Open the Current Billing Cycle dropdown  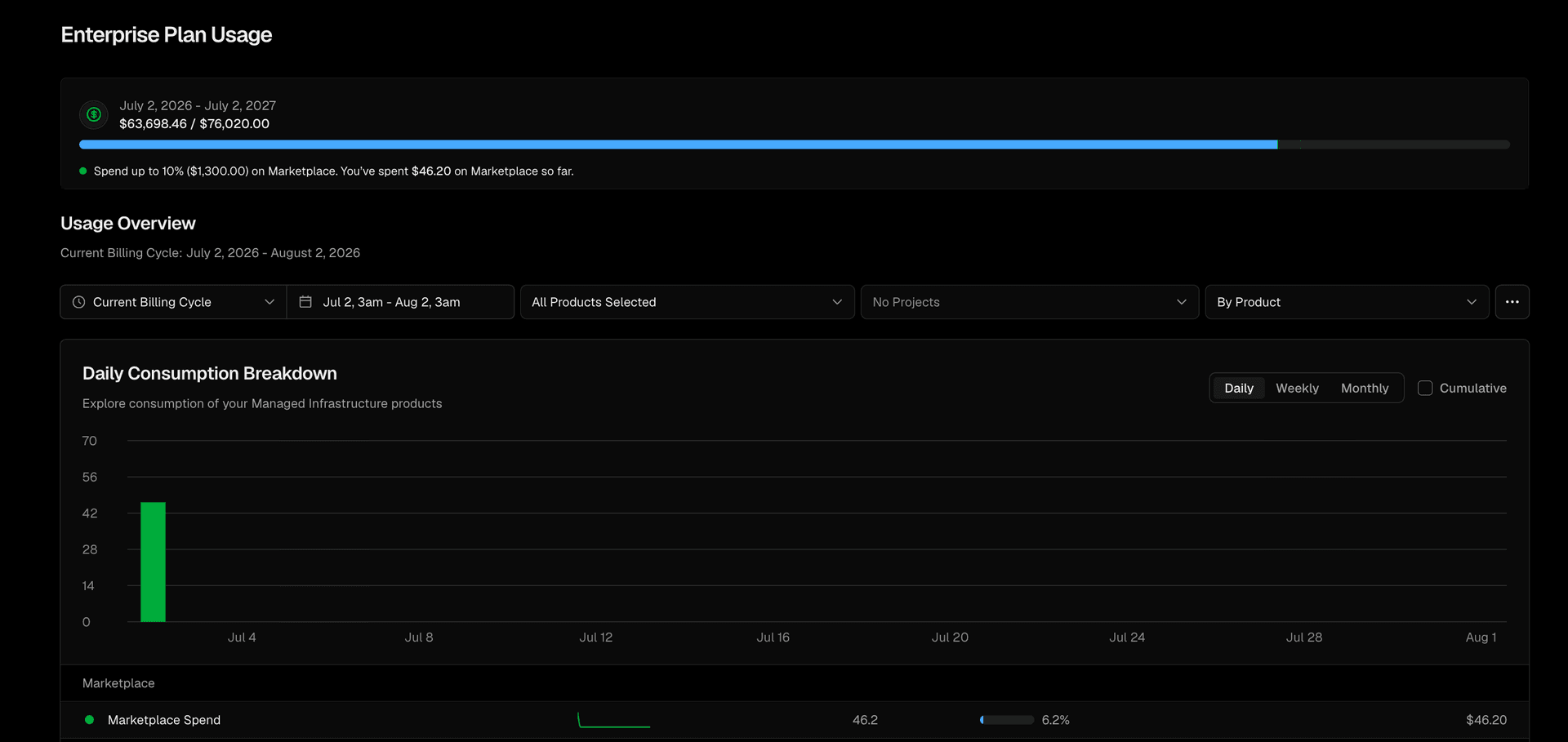click(x=173, y=302)
